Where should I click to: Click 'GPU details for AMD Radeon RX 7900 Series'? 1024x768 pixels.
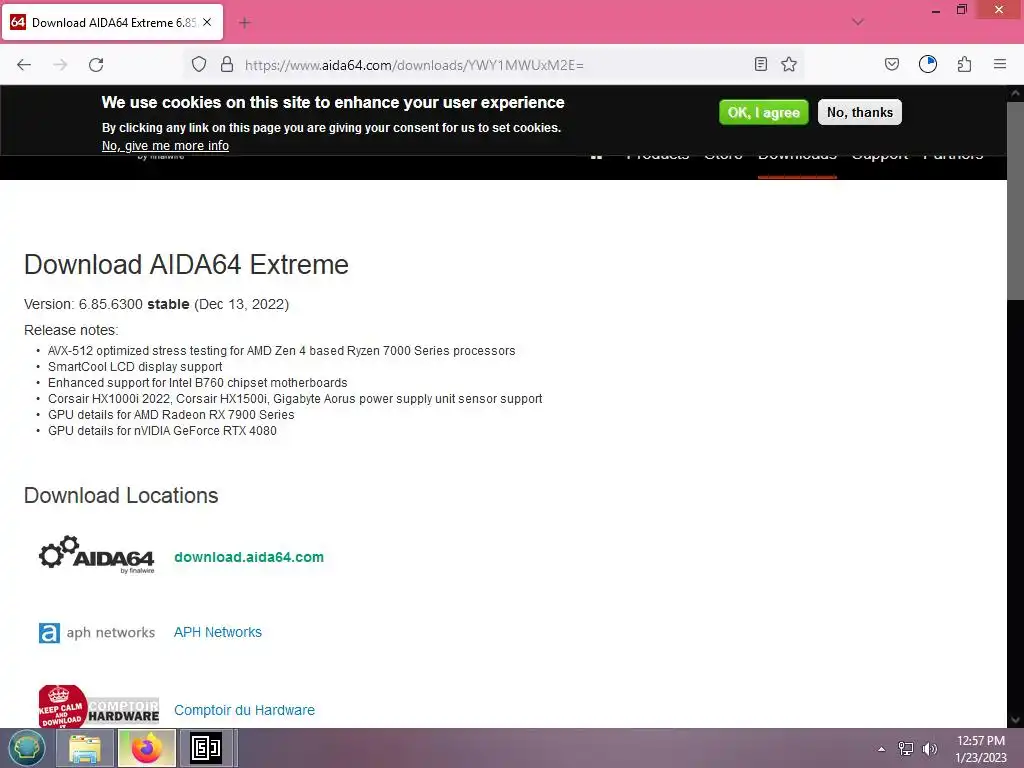[x=171, y=415]
